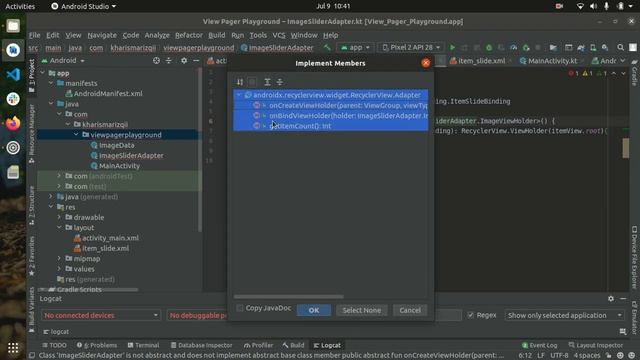
Task: Click the Debug app bug icon
Action: [x=489, y=48]
